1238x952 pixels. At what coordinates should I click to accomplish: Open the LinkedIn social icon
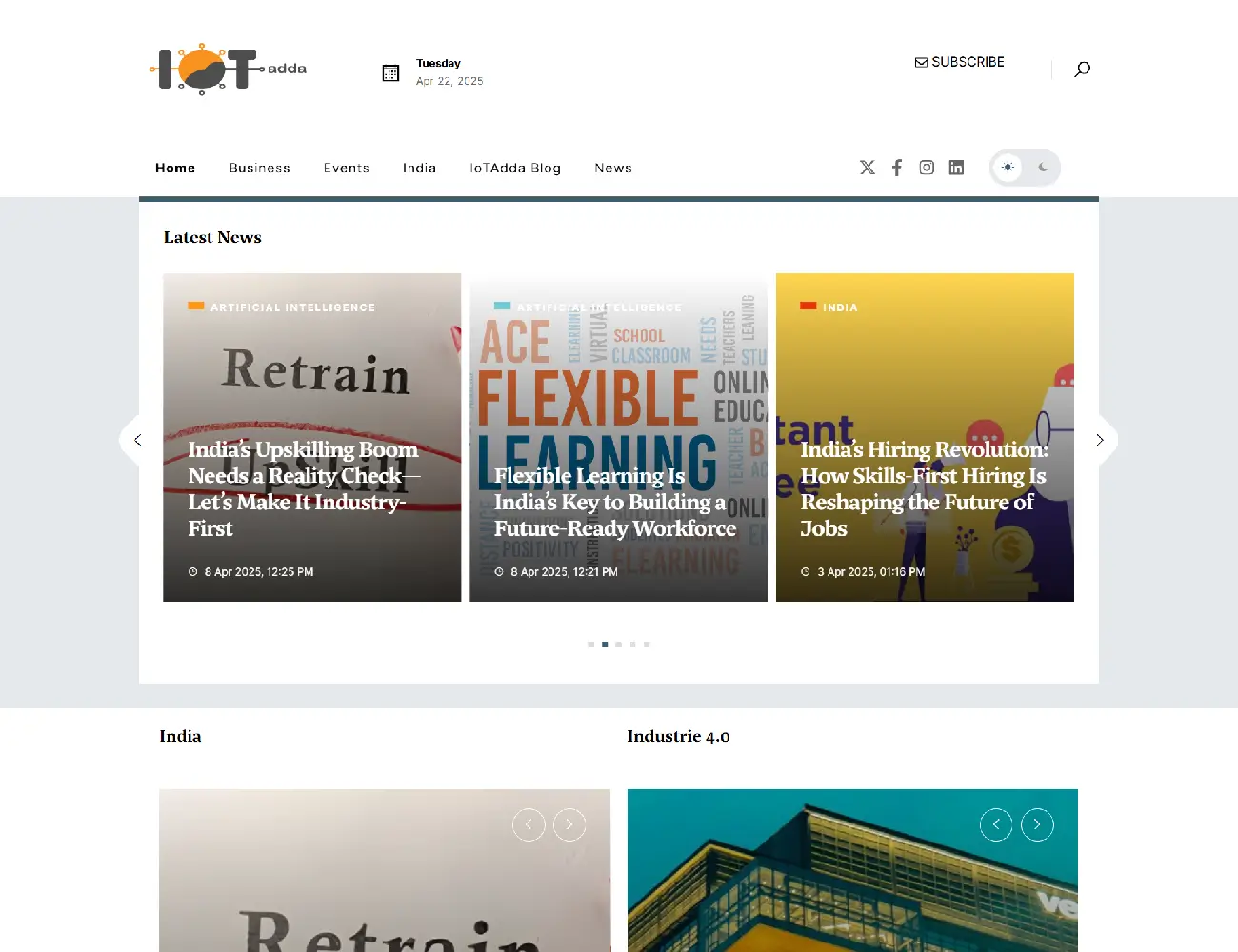click(956, 168)
